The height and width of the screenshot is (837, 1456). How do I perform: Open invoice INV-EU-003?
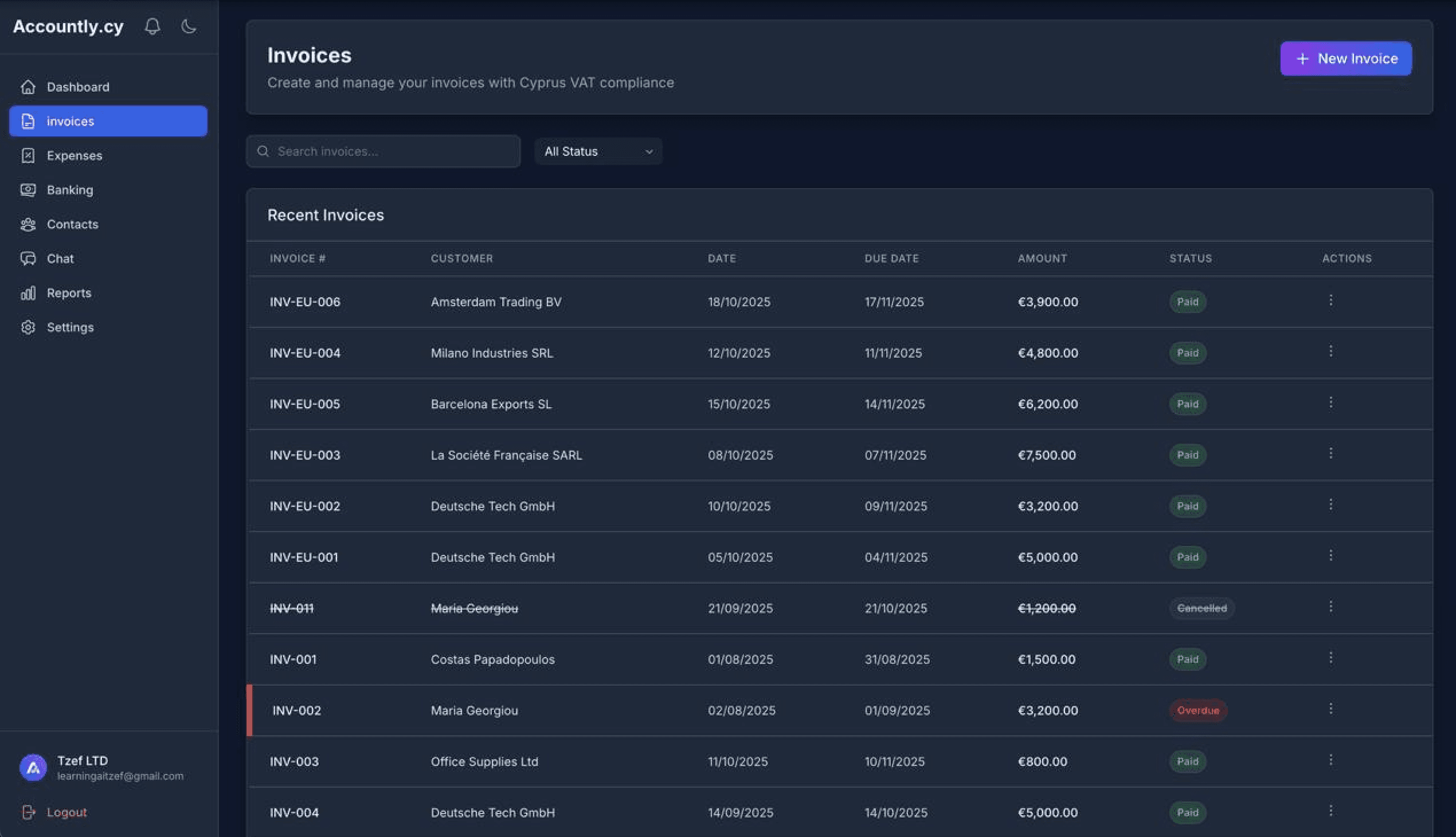tap(304, 455)
